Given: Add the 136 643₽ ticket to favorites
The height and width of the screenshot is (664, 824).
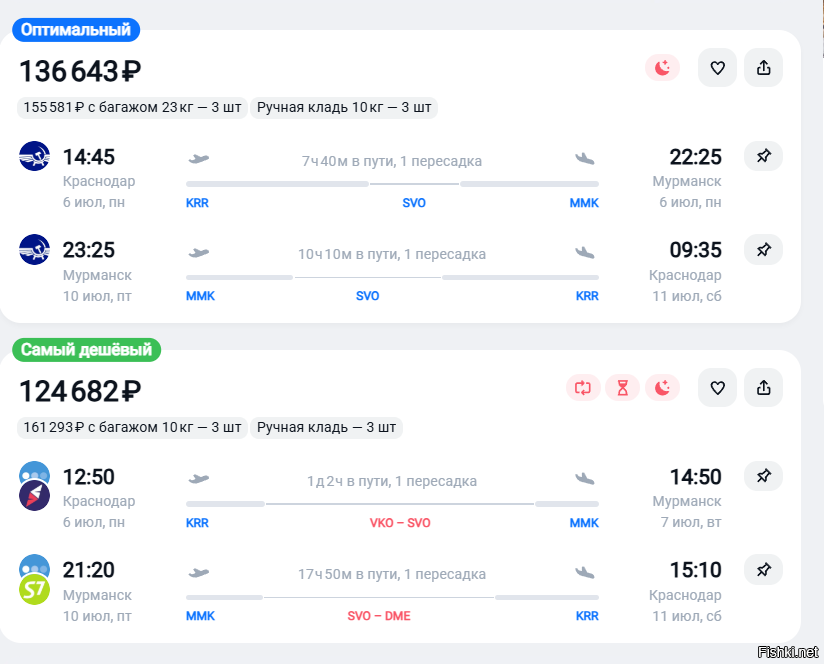Looking at the screenshot, I should 717,68.
